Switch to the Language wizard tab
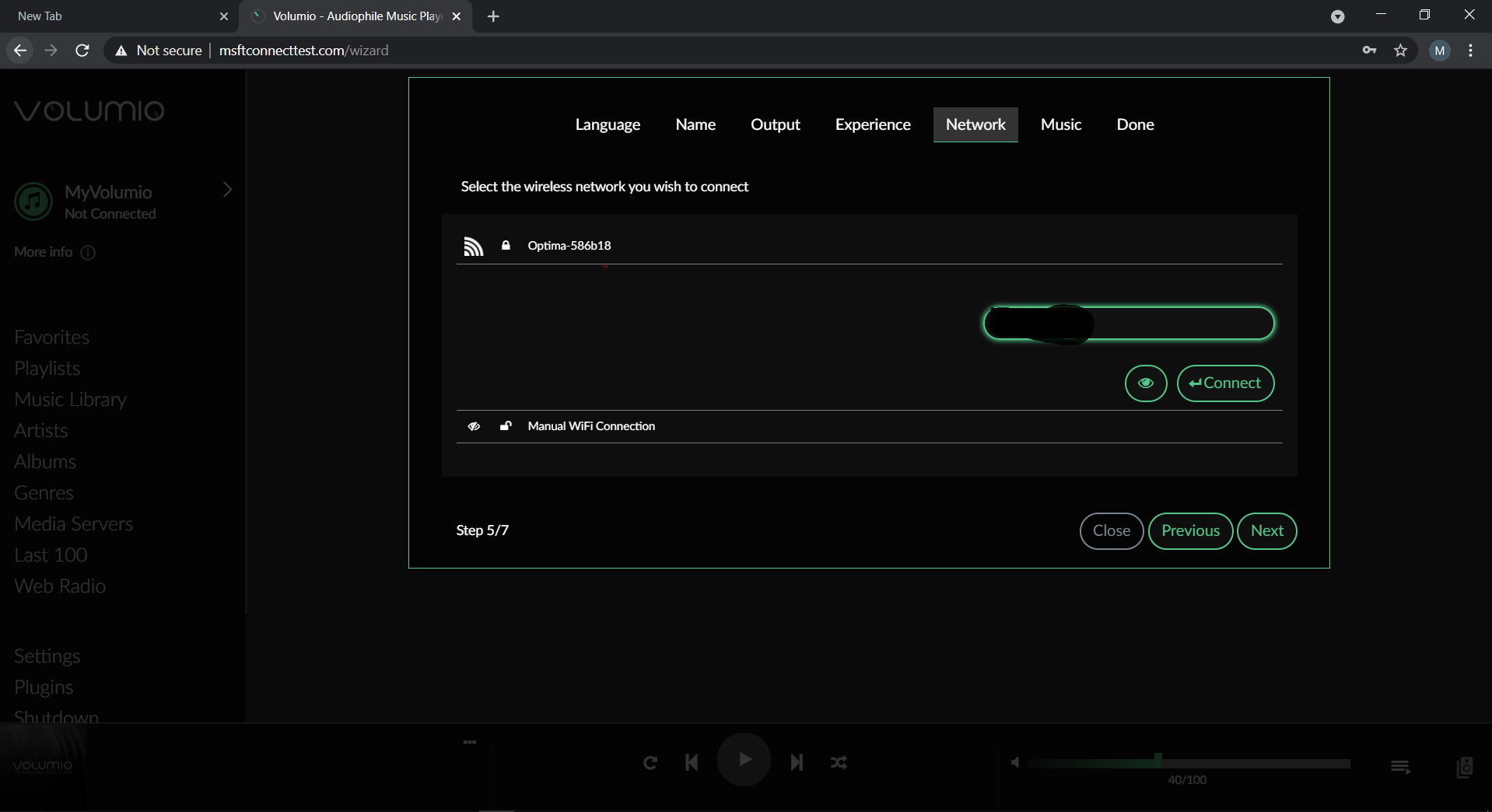 click(608, 124)
